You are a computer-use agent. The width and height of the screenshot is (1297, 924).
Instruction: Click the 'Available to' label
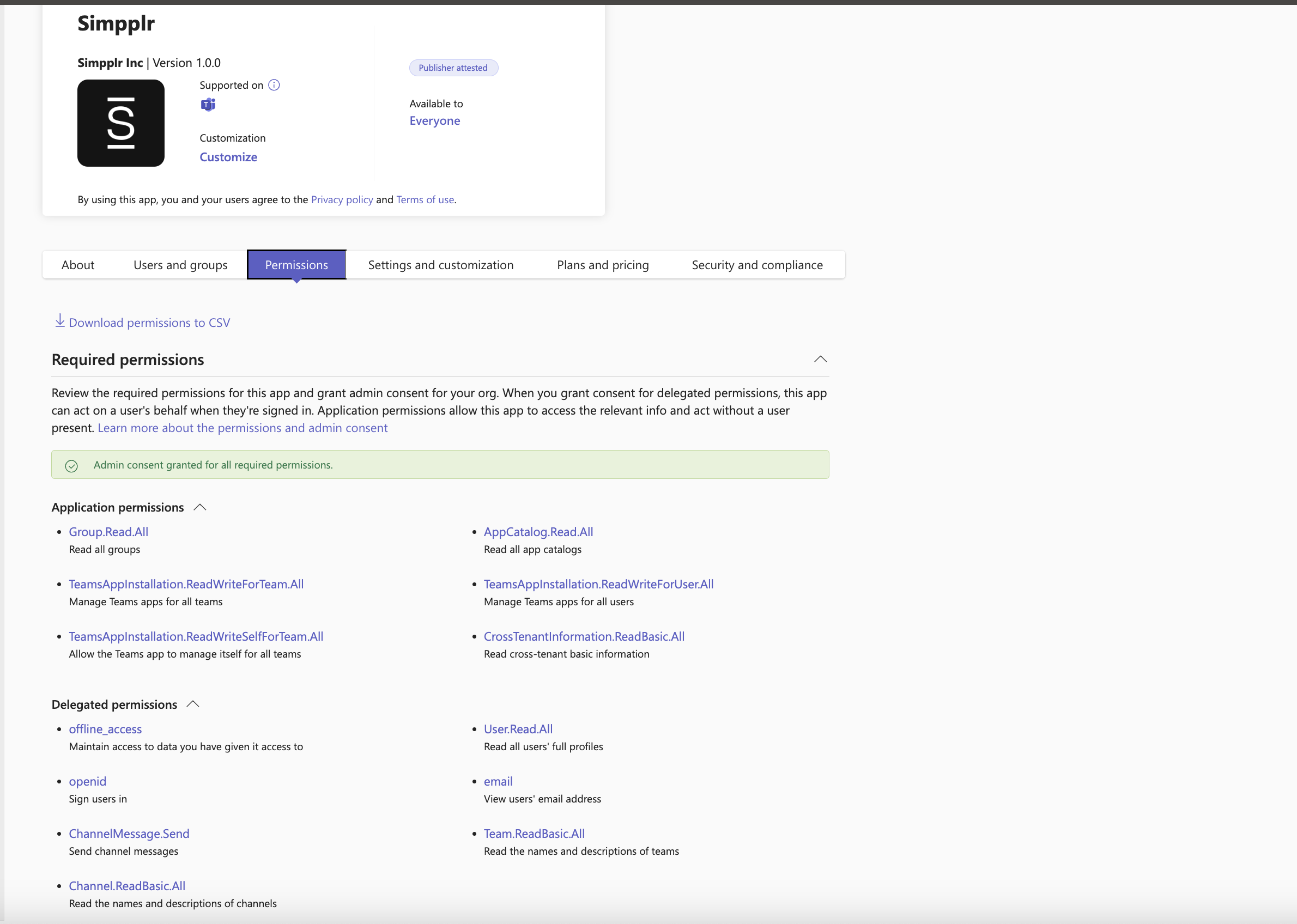coord(437,104)
